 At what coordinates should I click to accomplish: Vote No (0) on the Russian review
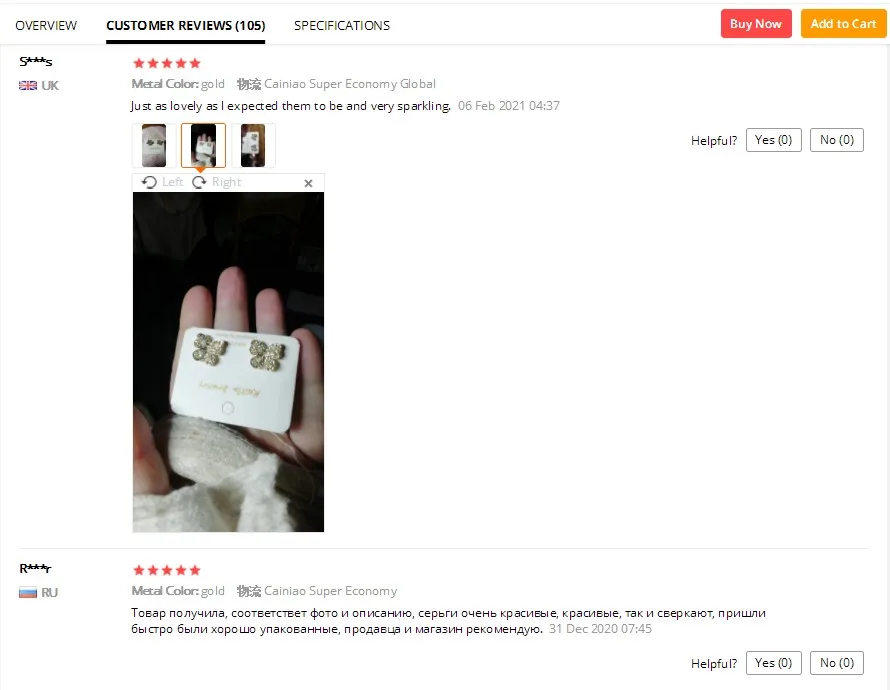[837, 663]
